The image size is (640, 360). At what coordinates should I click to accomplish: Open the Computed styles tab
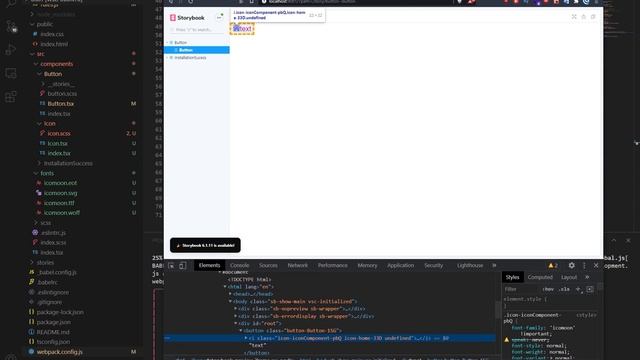(540, 277)
